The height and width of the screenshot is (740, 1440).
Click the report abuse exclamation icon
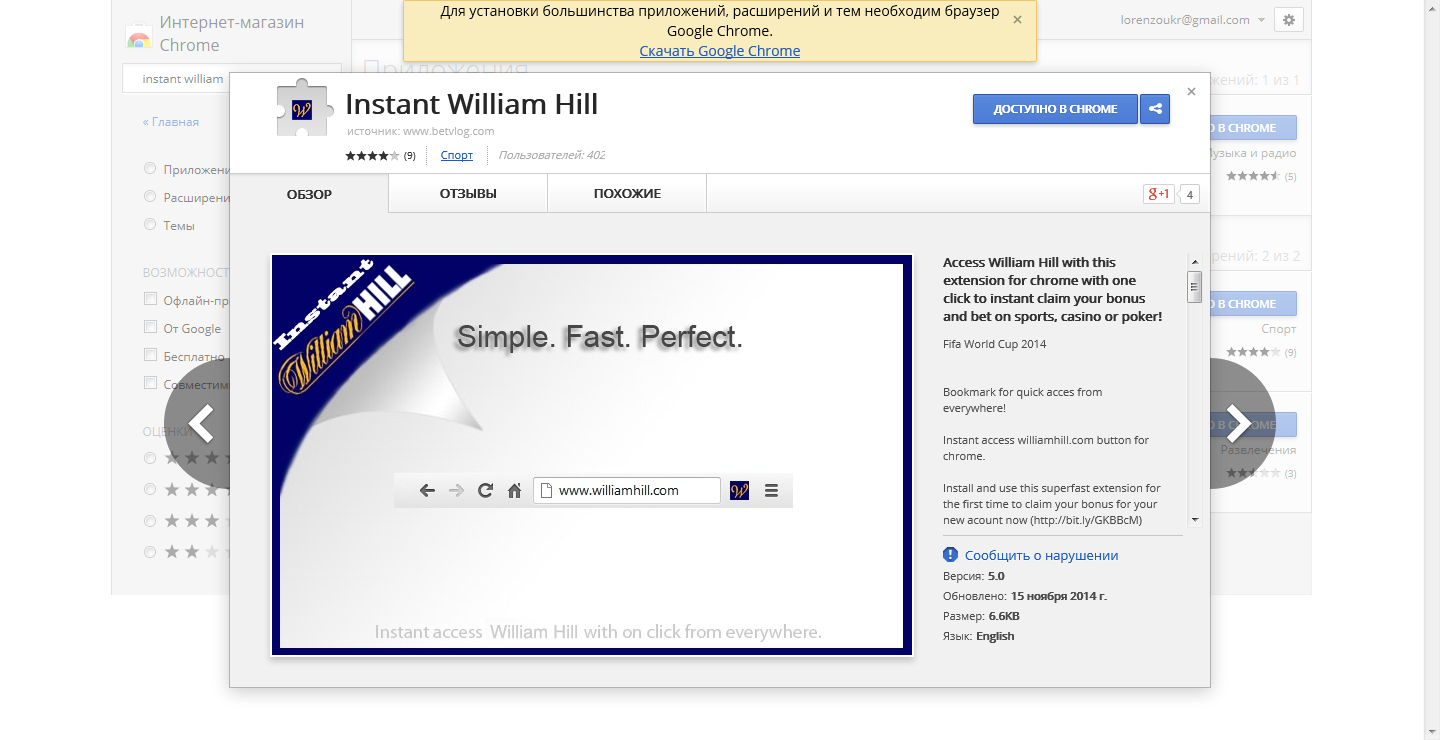point(950,555)
